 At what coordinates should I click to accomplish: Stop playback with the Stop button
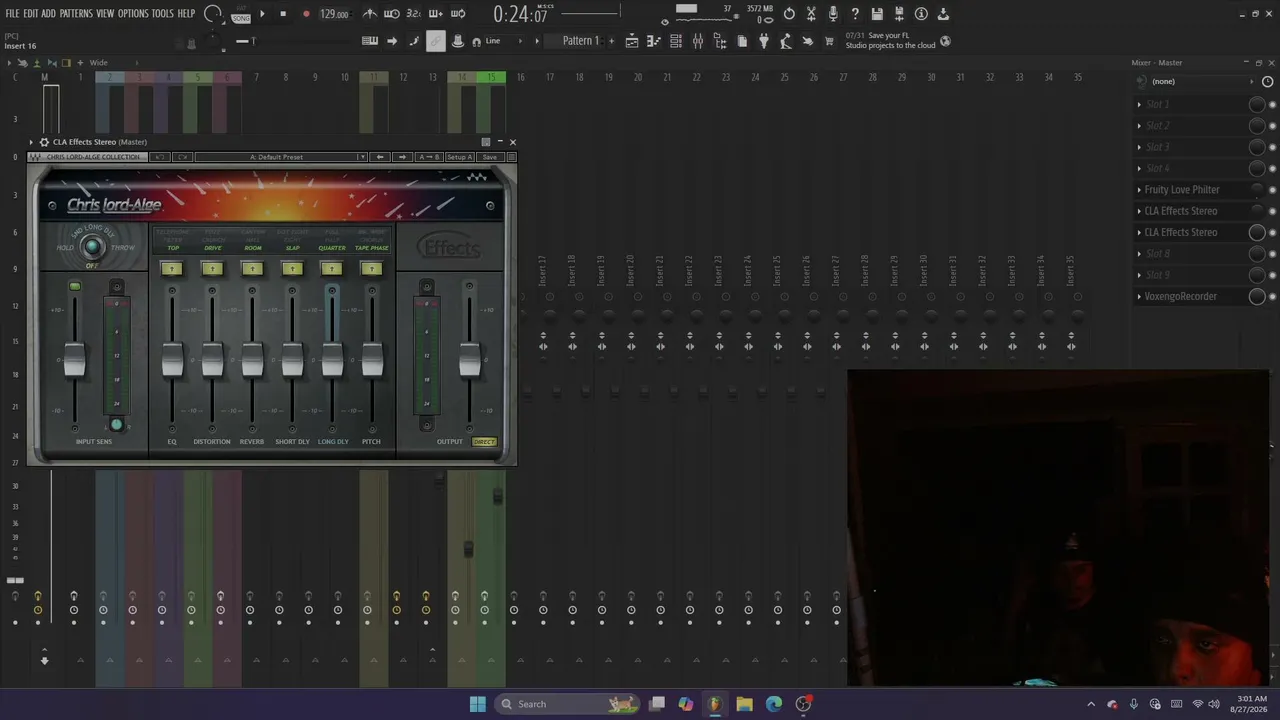pyautogui.click(x=283, y=14)
